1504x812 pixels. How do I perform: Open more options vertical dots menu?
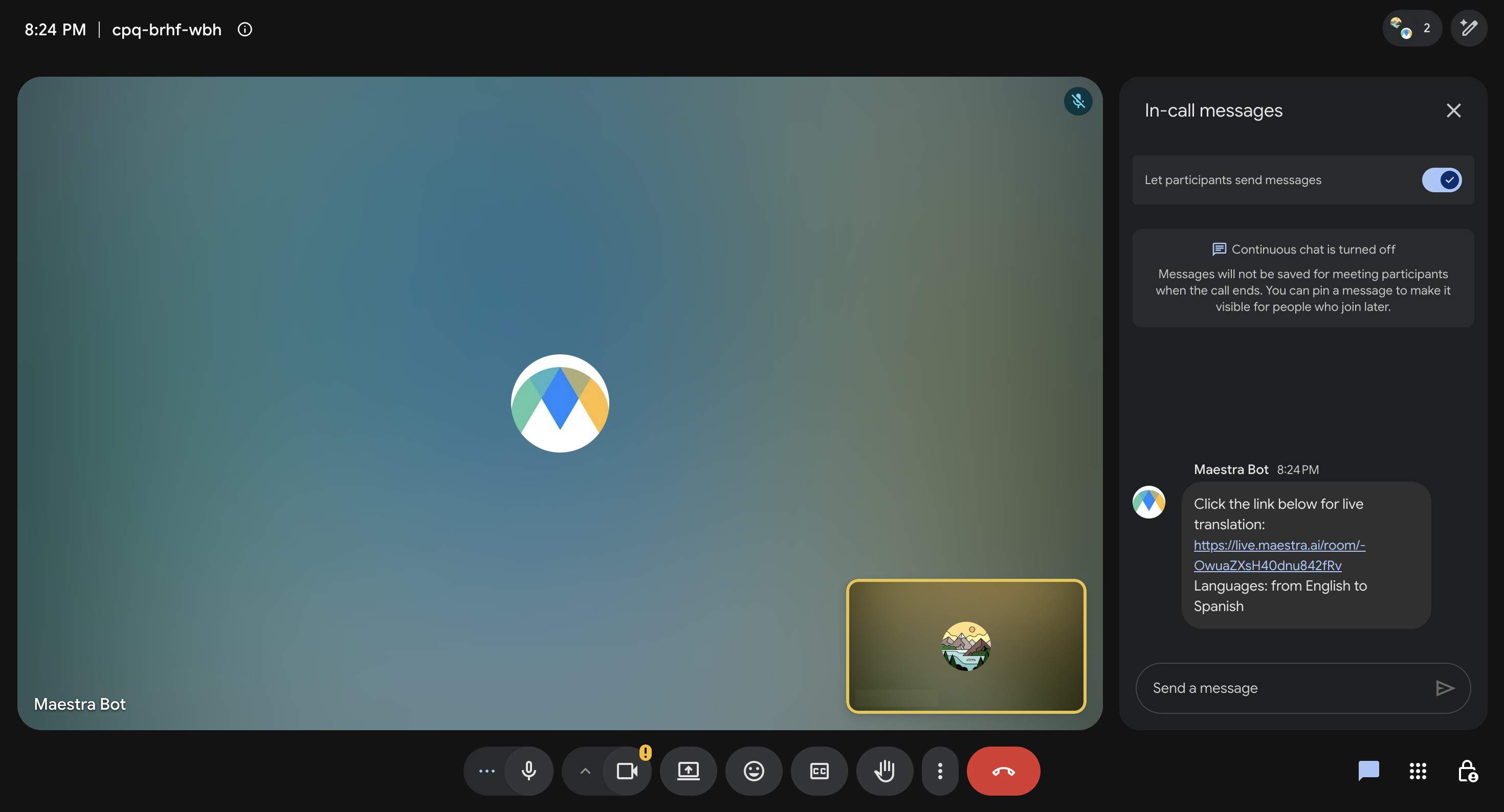coord(940,771)
